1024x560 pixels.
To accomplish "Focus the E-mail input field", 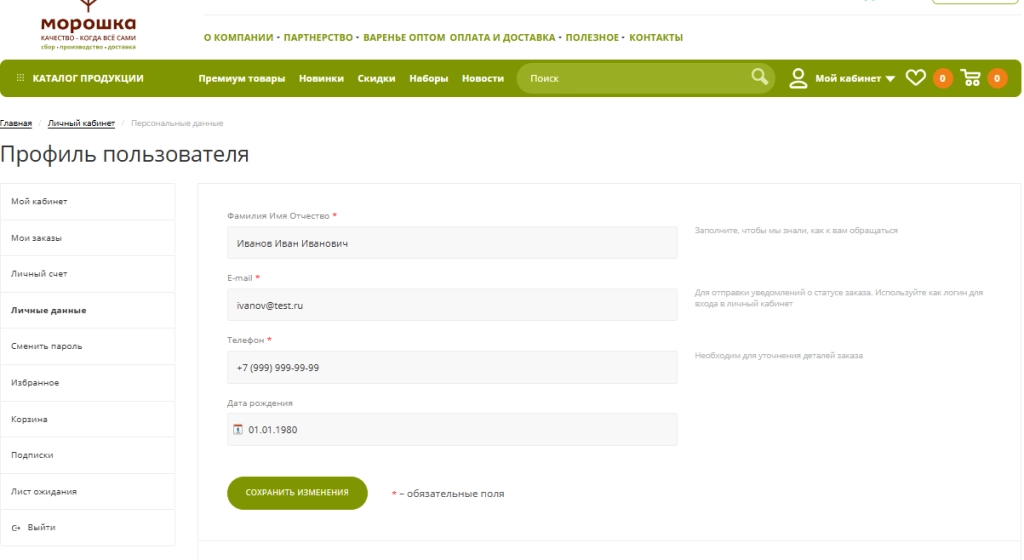I will click(x=452, y=305).
